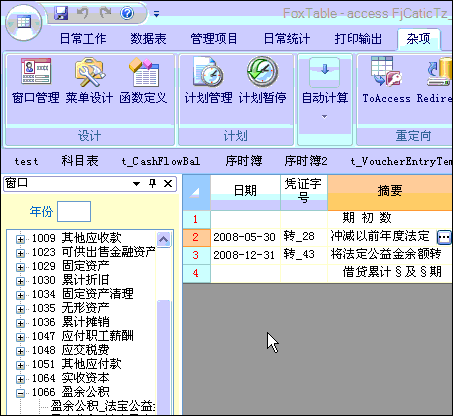Open the 菜单设计 menu design tool
The image size is (453, 416).
(x=89, y=72)
